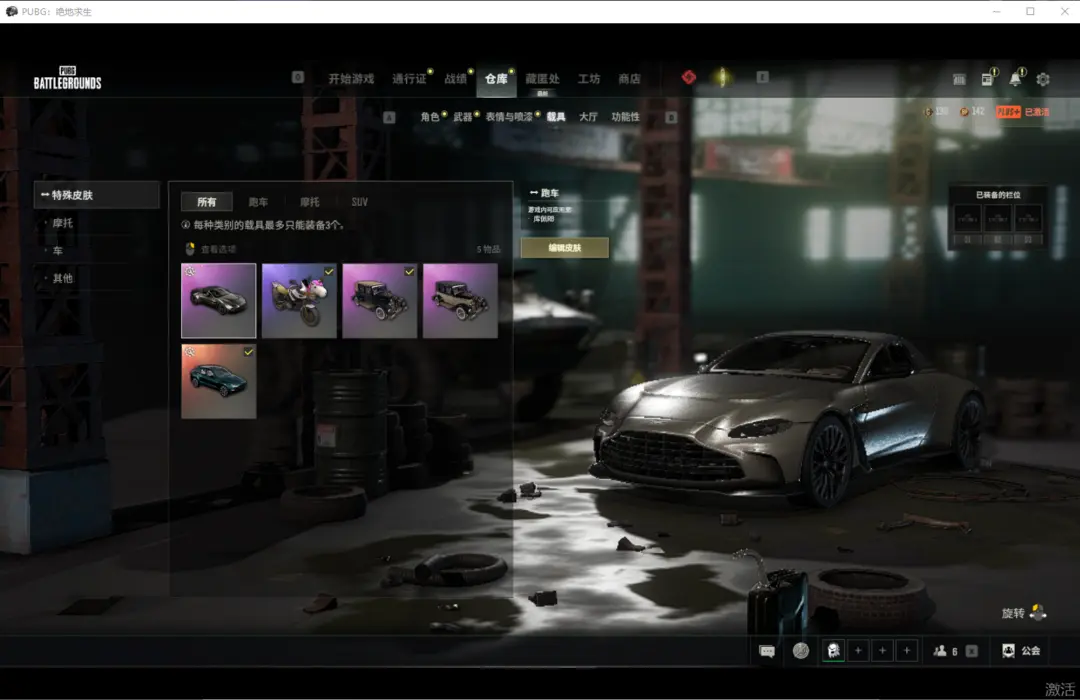Open the friends list showing 6
The height and width of the screenshot is (700, 1080).
click(x=946, y=650)
